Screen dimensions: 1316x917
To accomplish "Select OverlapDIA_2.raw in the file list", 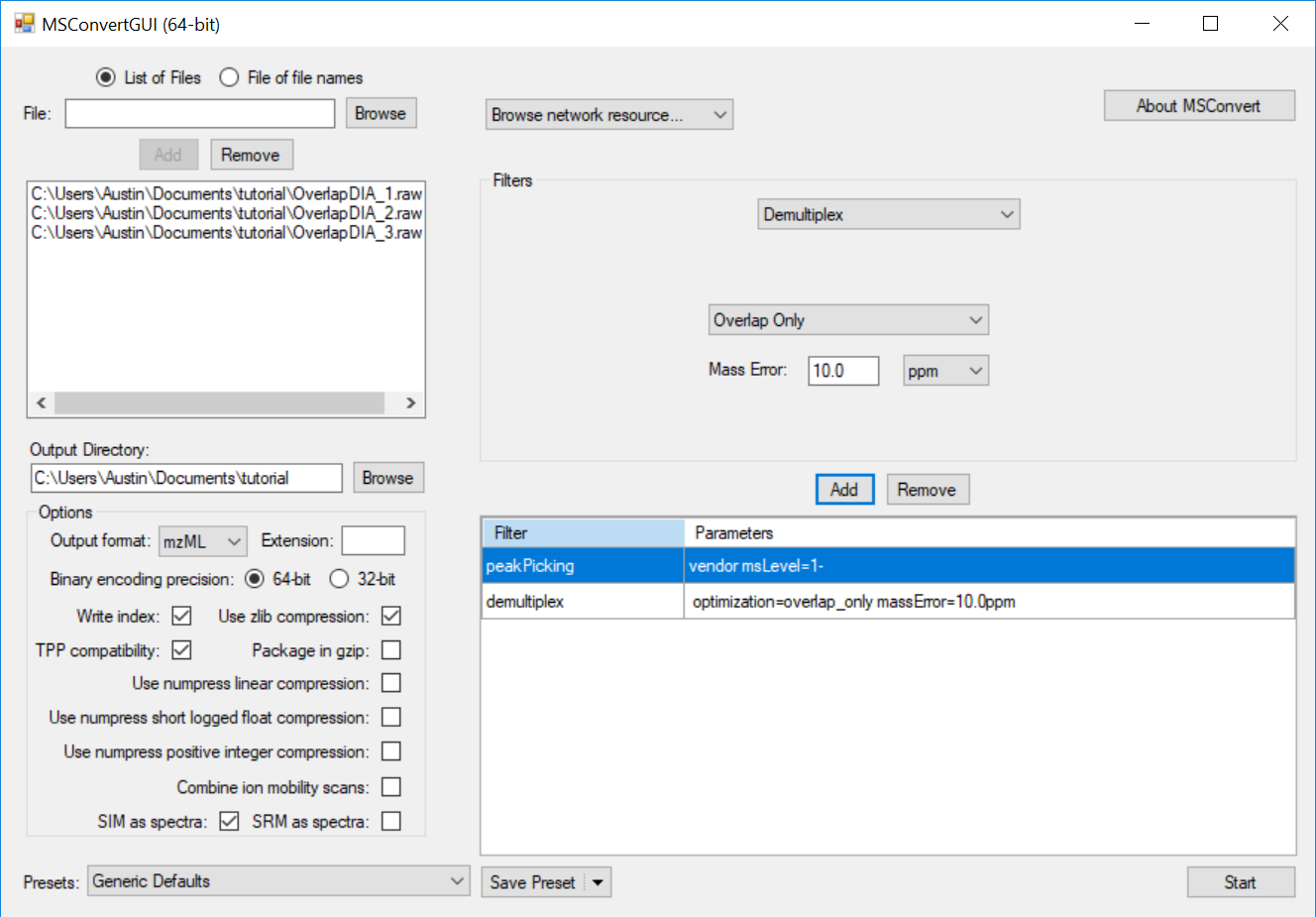I will 226,213.
